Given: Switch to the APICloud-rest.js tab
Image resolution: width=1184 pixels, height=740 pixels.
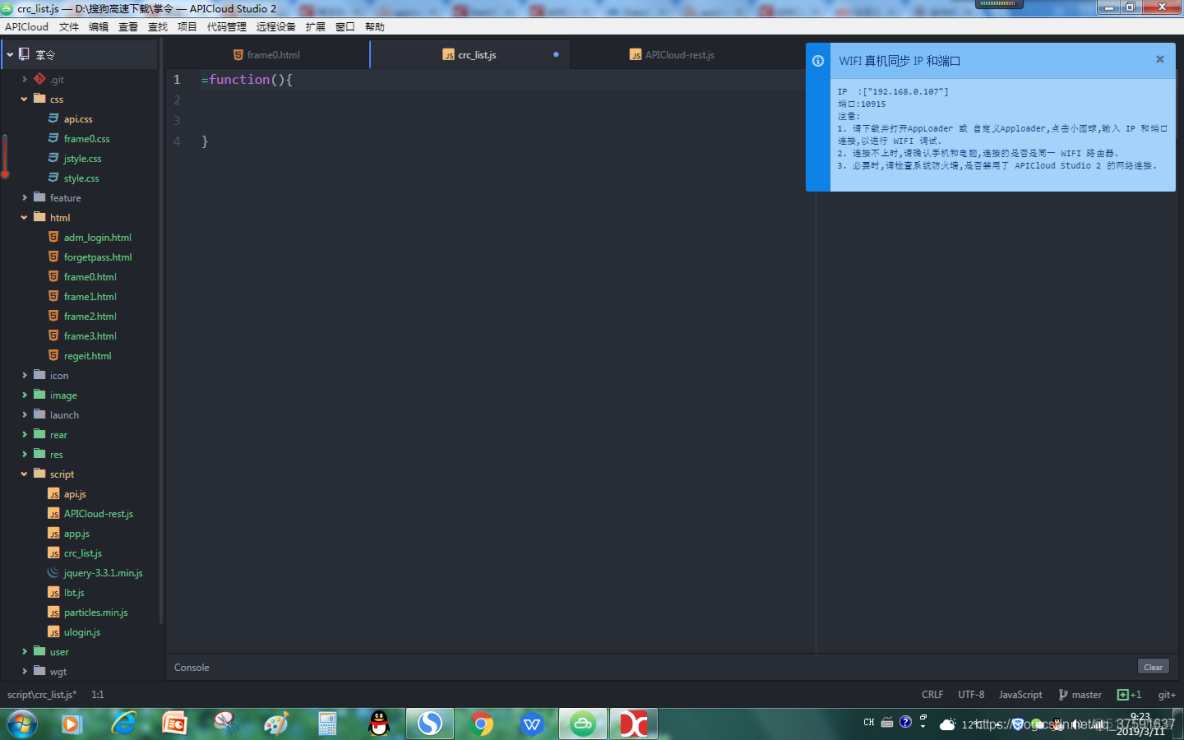Looking at the screenshot, I should 672,54.
